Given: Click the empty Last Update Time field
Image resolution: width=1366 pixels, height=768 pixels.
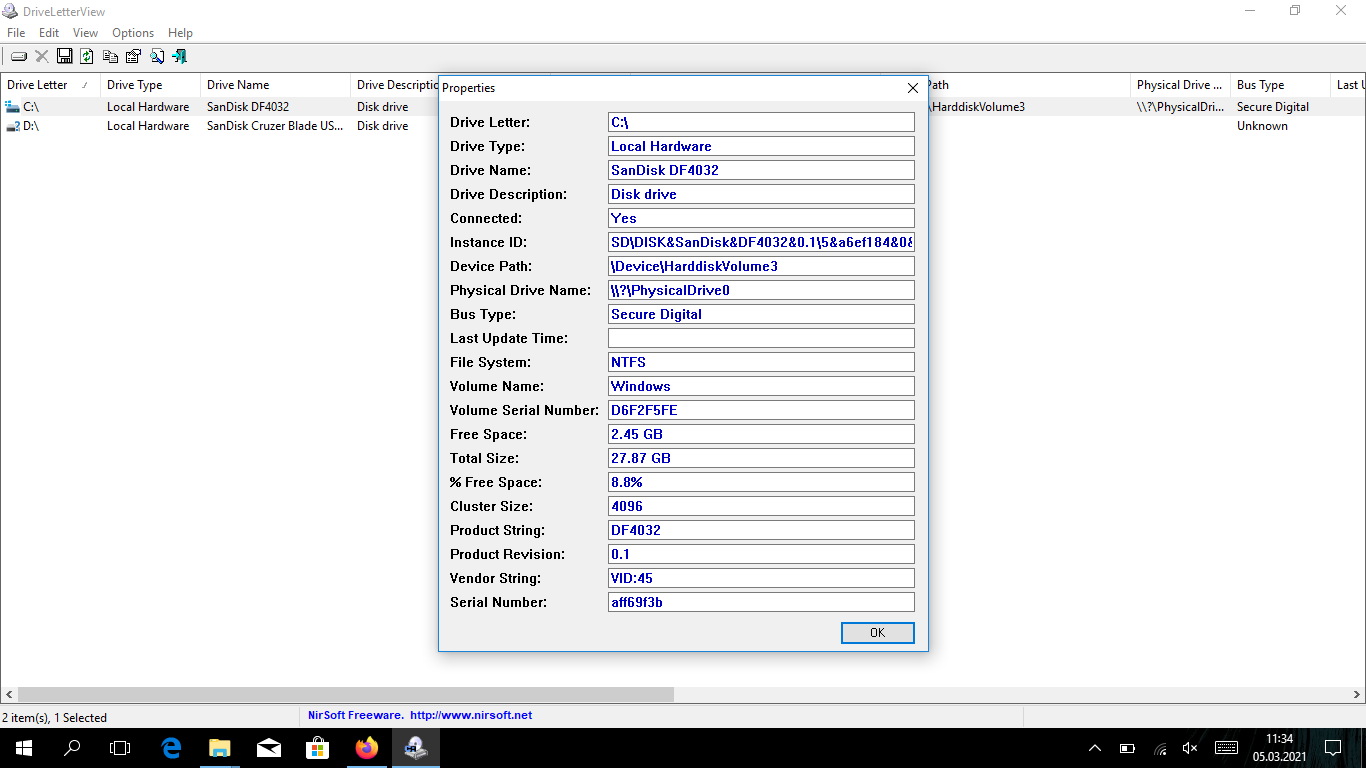Looking at the screenshot, I should coord(761,338).
